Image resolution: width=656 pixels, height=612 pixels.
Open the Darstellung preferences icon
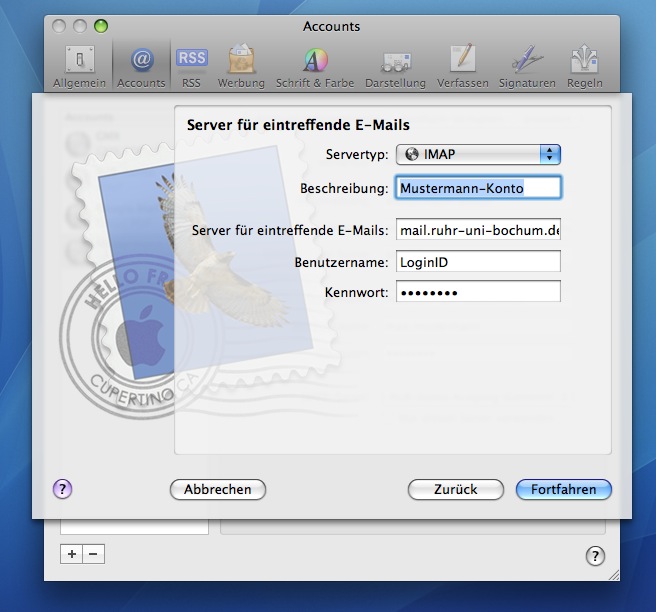pos(395,67)
